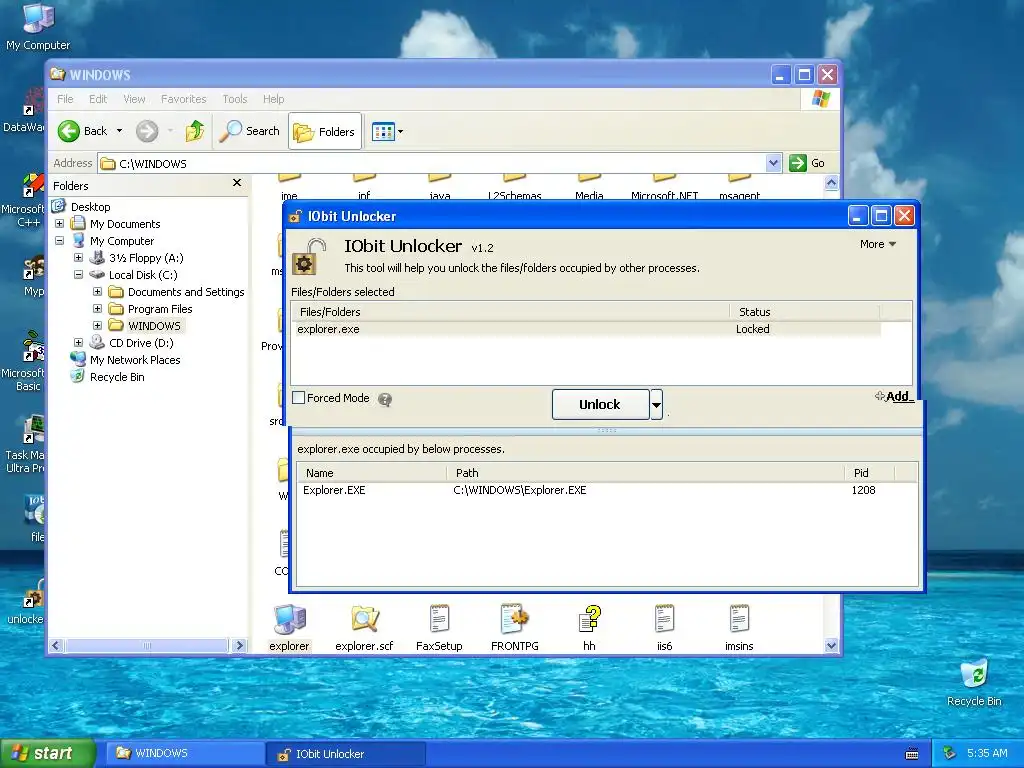Click the Unlock button
The height and width of the screenshot is (768, 1024).
[x=600, y=405]
